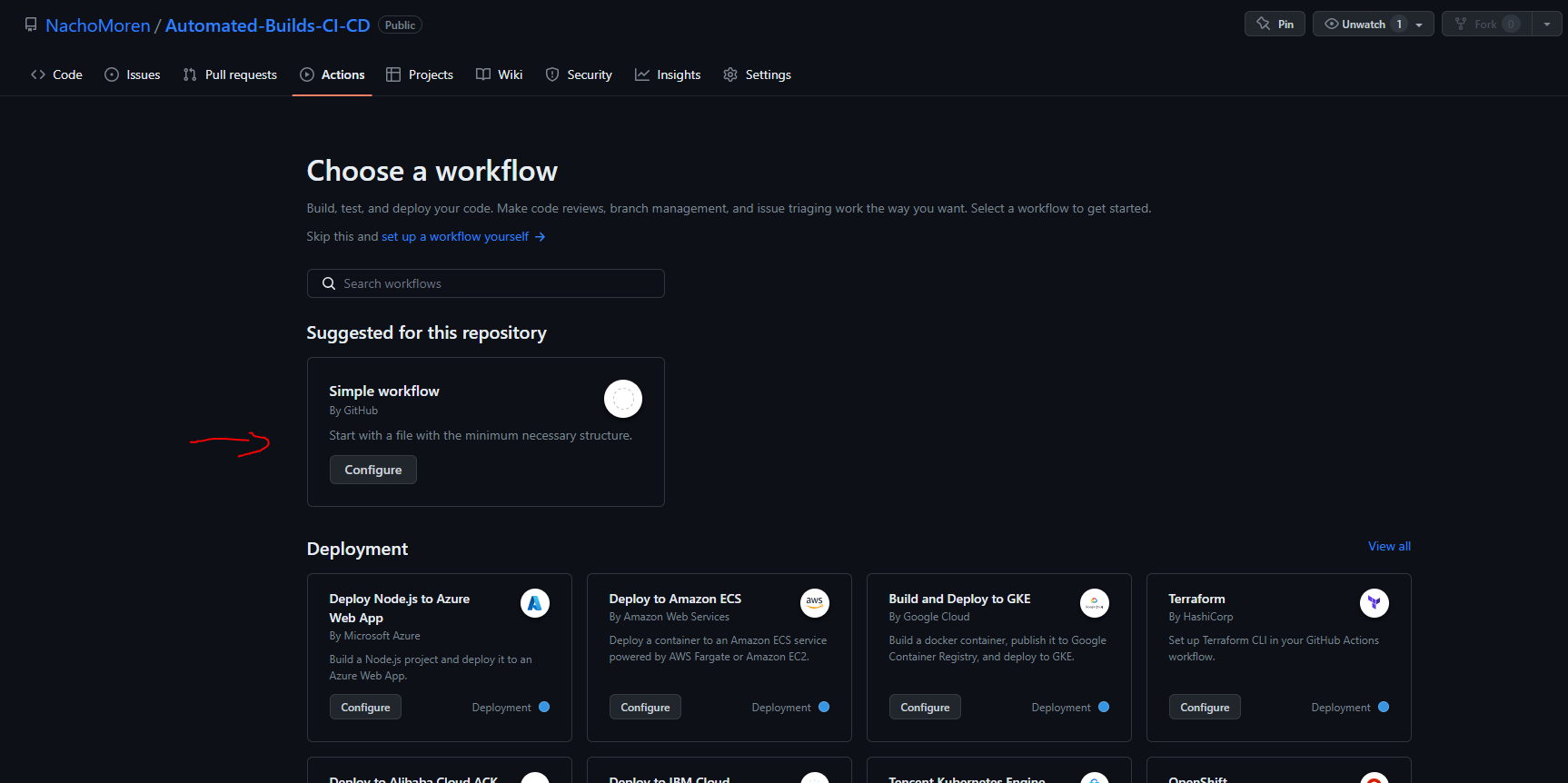
Task: Open the Automated-Builds-CI-CD repository link
Action: point(267,25)
